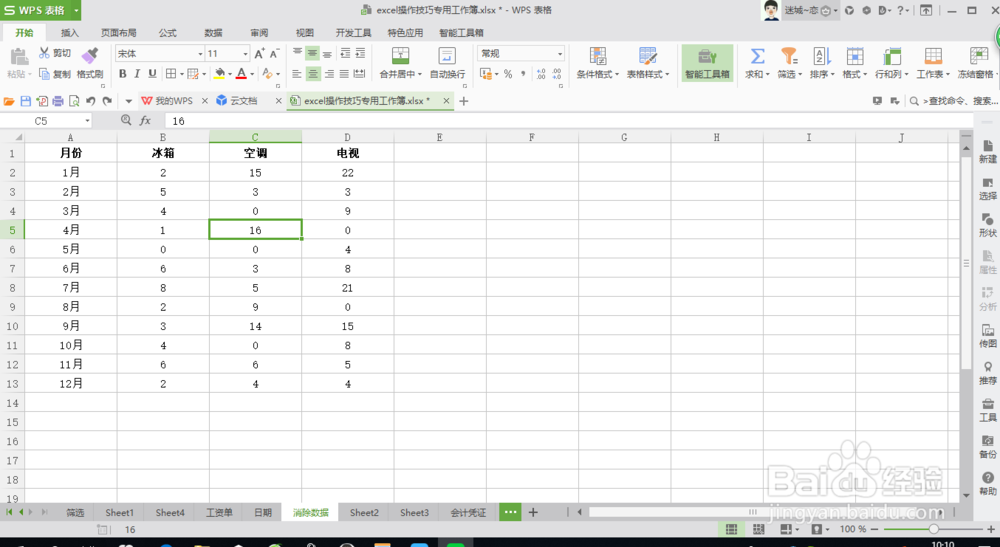Image resolution: width=1000 pixels, height=547 pixels.
Task: Switch to the 页面布局 ribbon tab
Action: [119, 33]
